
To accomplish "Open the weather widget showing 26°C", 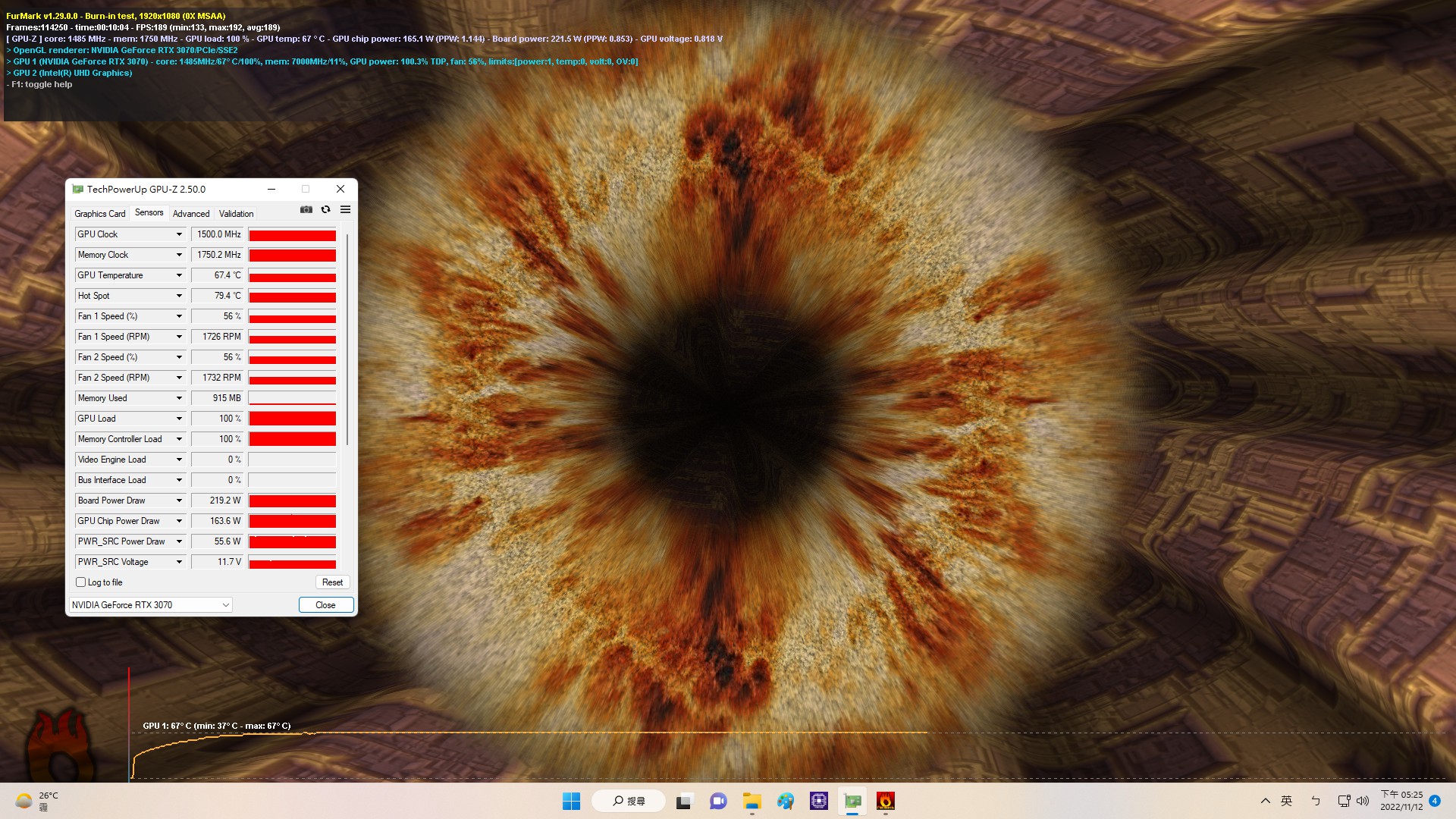I will 36,801.
